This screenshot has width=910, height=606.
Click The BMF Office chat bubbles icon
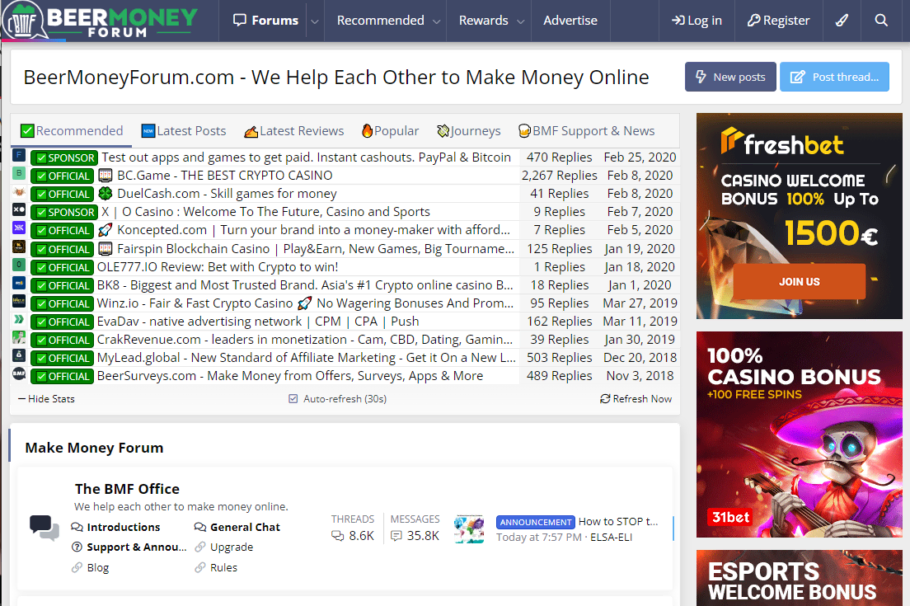[x=44, y=528]
